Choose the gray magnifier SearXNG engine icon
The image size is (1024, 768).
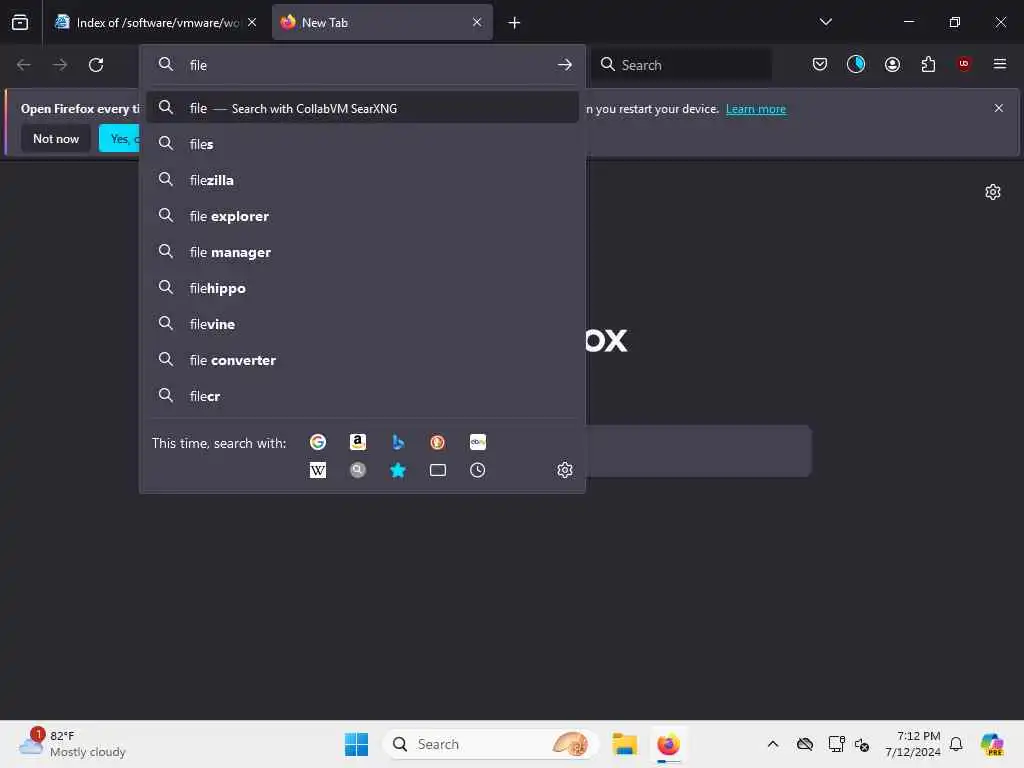[357, 470]
